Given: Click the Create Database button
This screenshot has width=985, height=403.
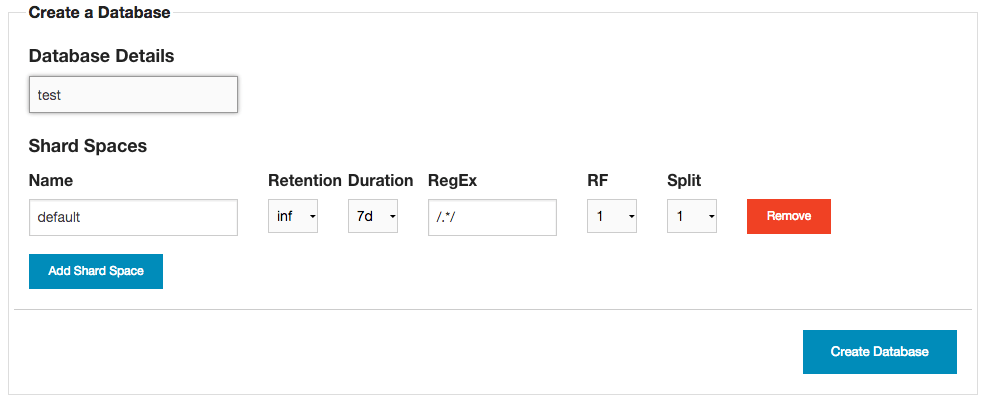Looking at the screenshot, I should [880, 352].
